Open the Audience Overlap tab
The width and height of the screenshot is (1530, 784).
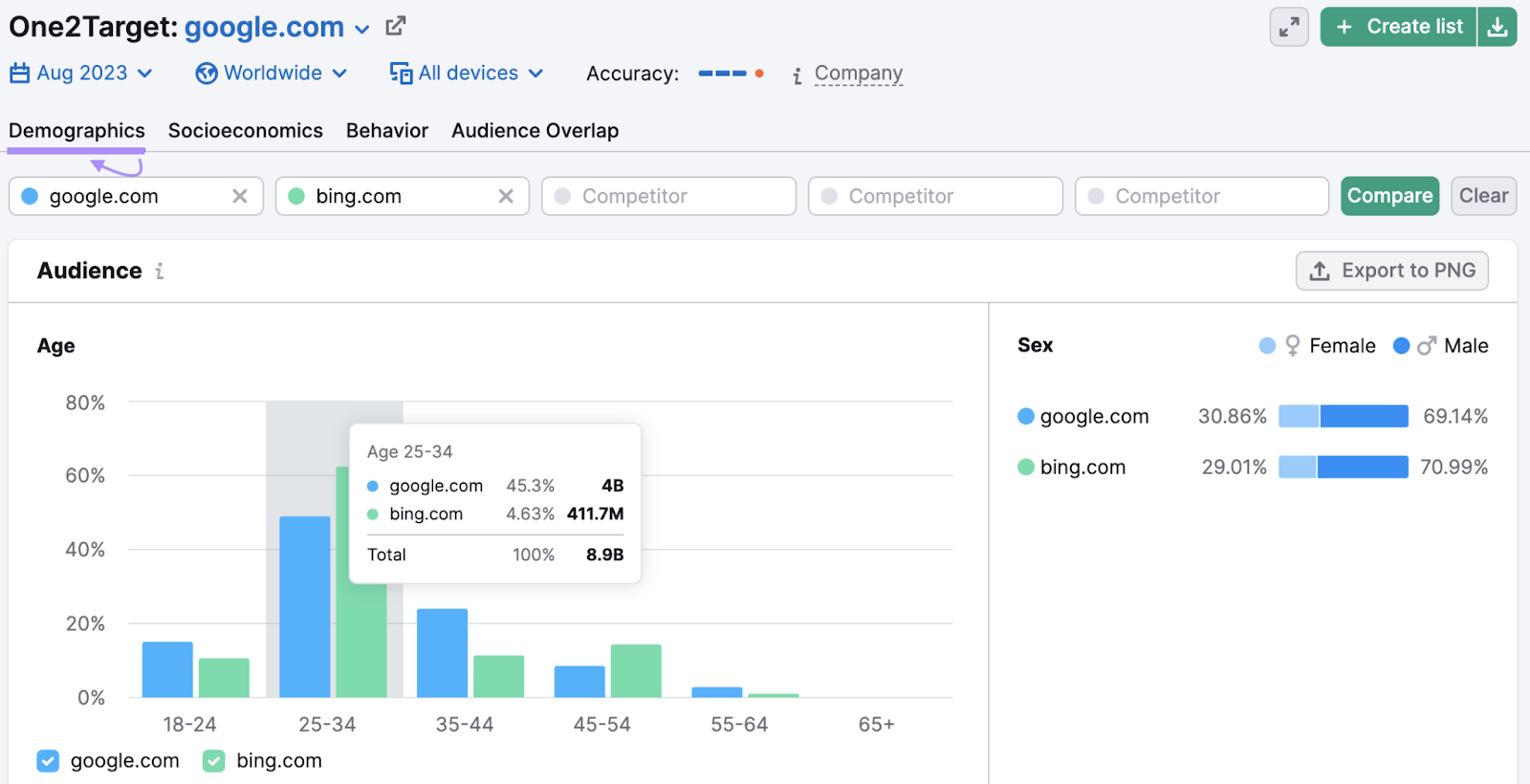click(535, 131)
